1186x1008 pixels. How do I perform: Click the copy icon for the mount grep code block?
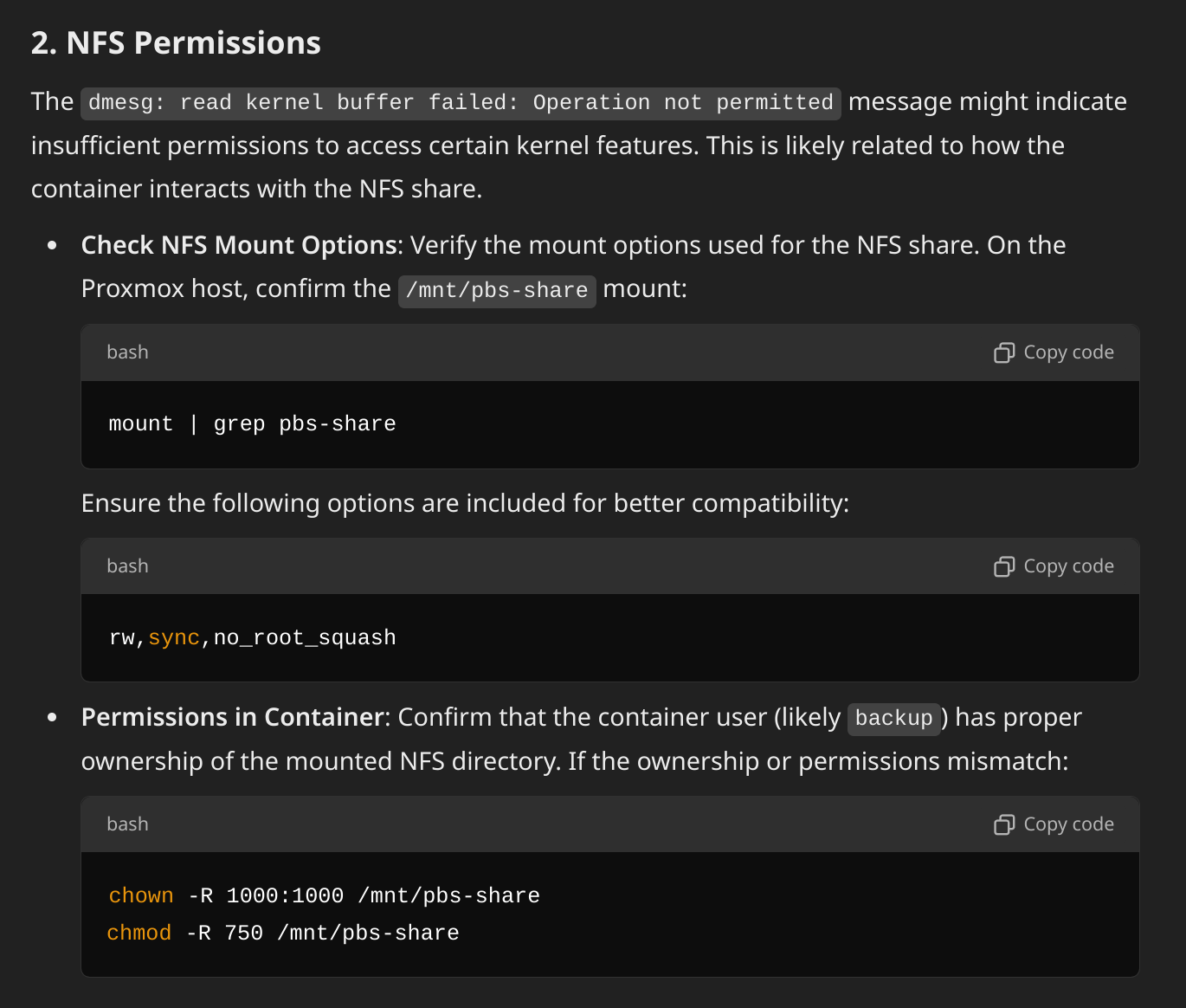point(1003,352)
